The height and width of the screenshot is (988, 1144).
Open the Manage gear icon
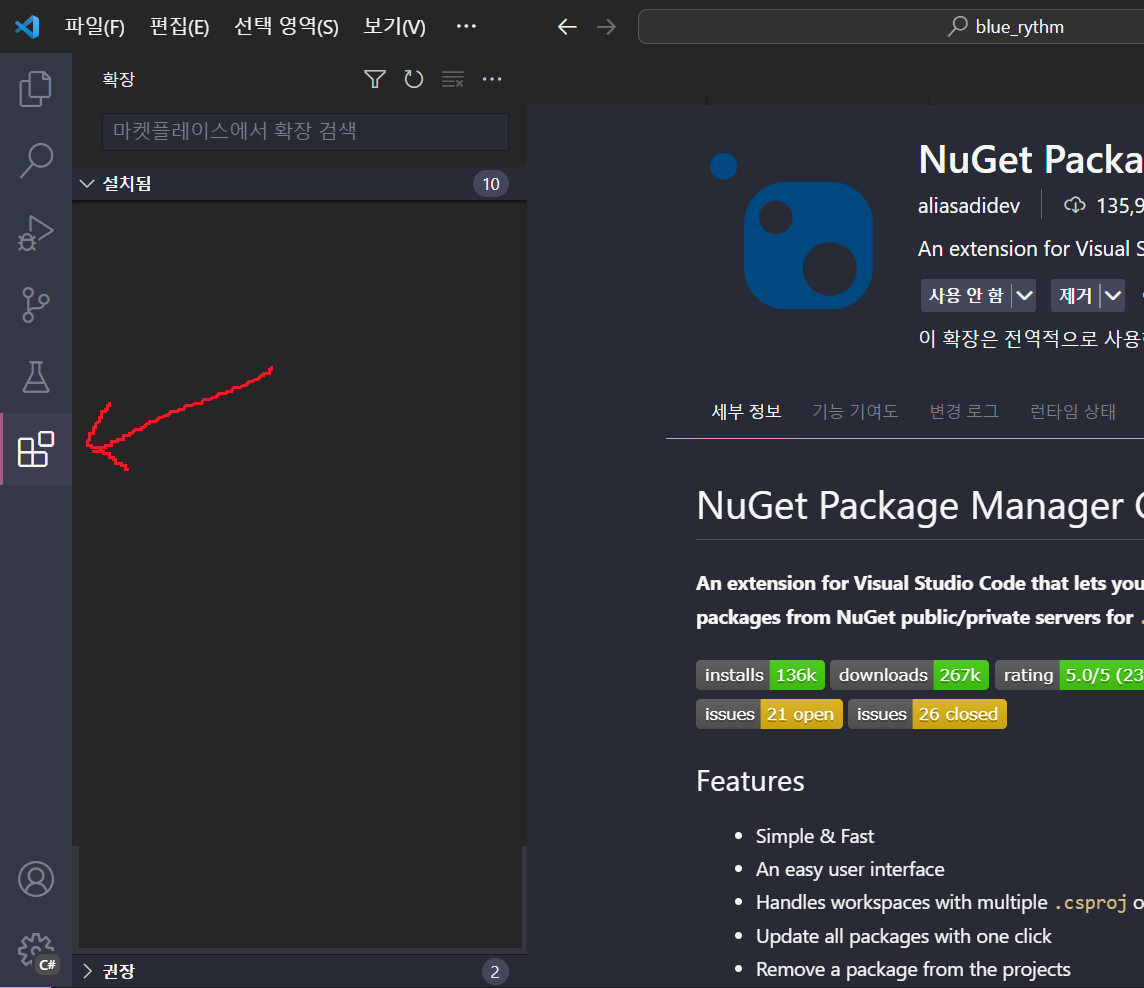[x=36, y=950]
